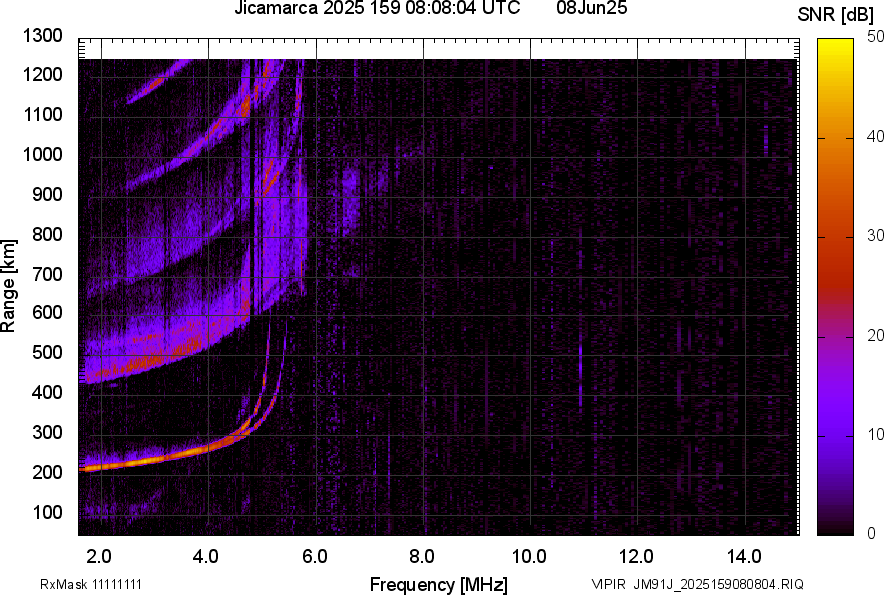Image resolution: width=884 pixels, height=595 pixels.
Task: Click the range tick label 700
Action: (47, 274)
